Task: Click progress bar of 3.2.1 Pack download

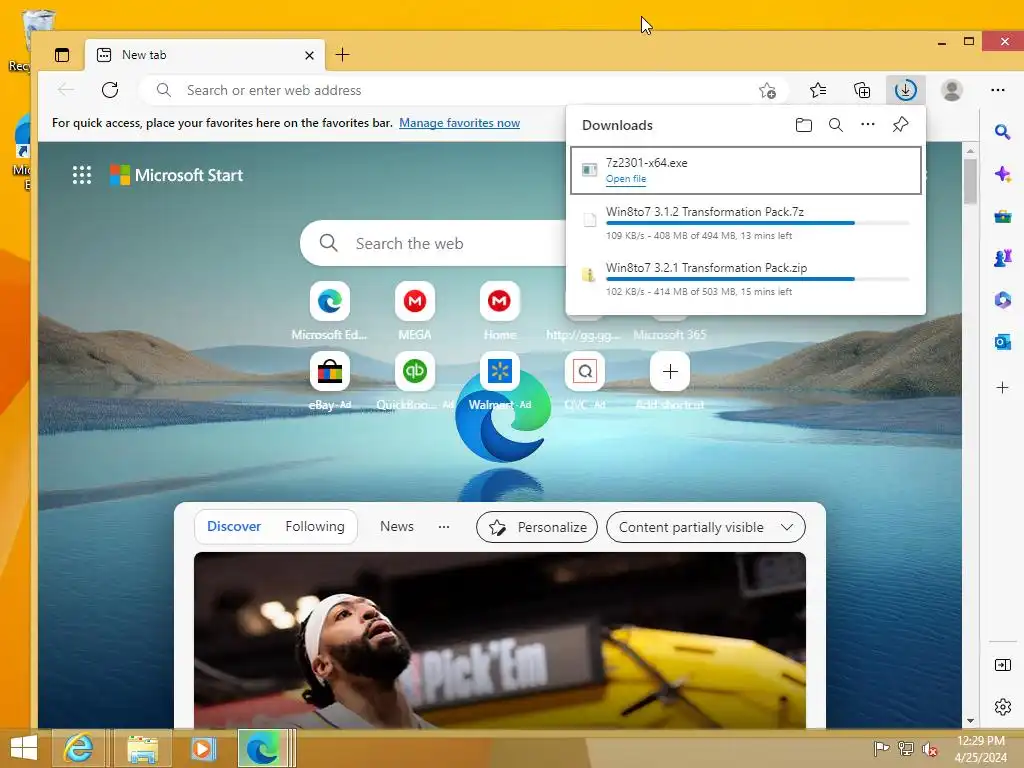Action: coord(758,280)
